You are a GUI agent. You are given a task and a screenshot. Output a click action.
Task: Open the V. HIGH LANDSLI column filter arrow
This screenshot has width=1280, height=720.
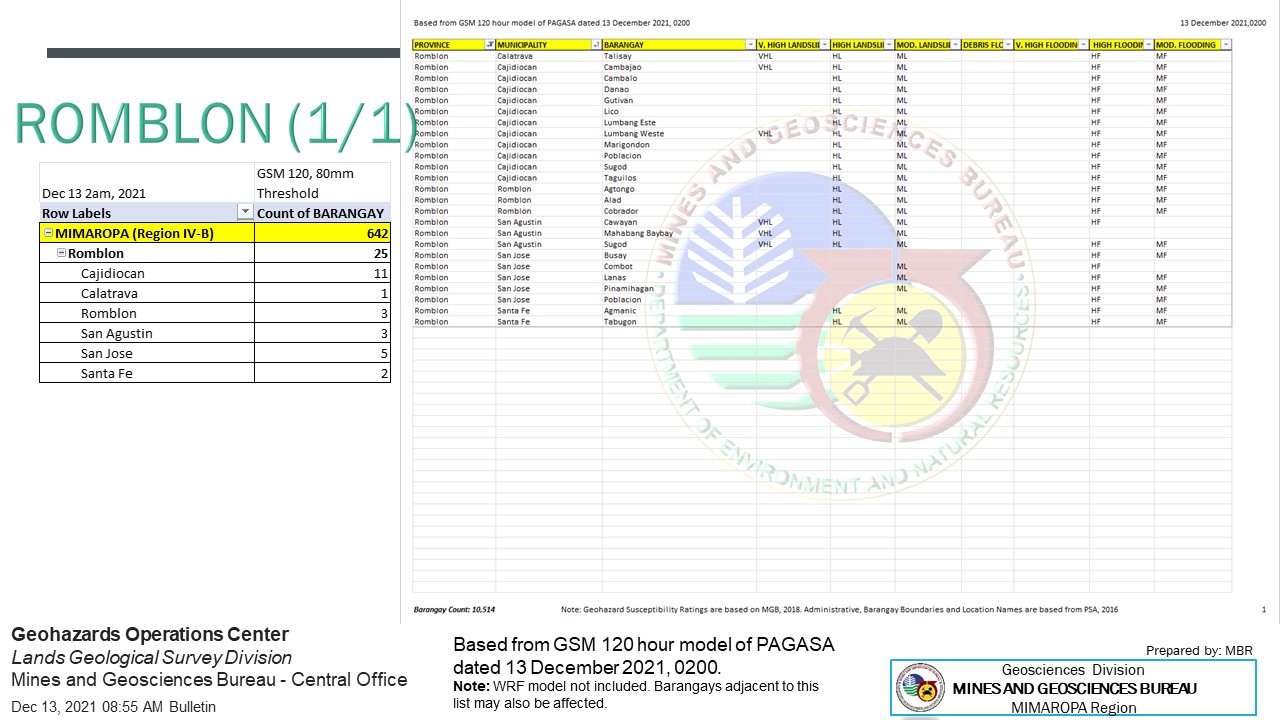pos(825,45)
